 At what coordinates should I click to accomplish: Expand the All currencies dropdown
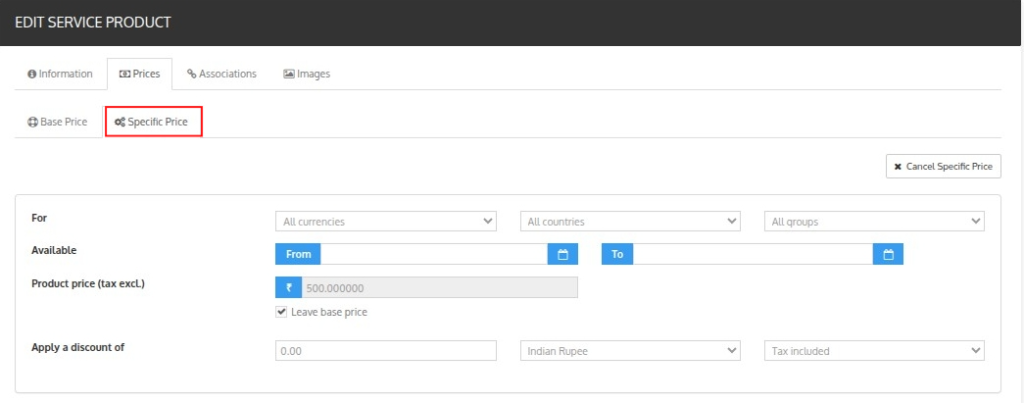tap(386, 221)
